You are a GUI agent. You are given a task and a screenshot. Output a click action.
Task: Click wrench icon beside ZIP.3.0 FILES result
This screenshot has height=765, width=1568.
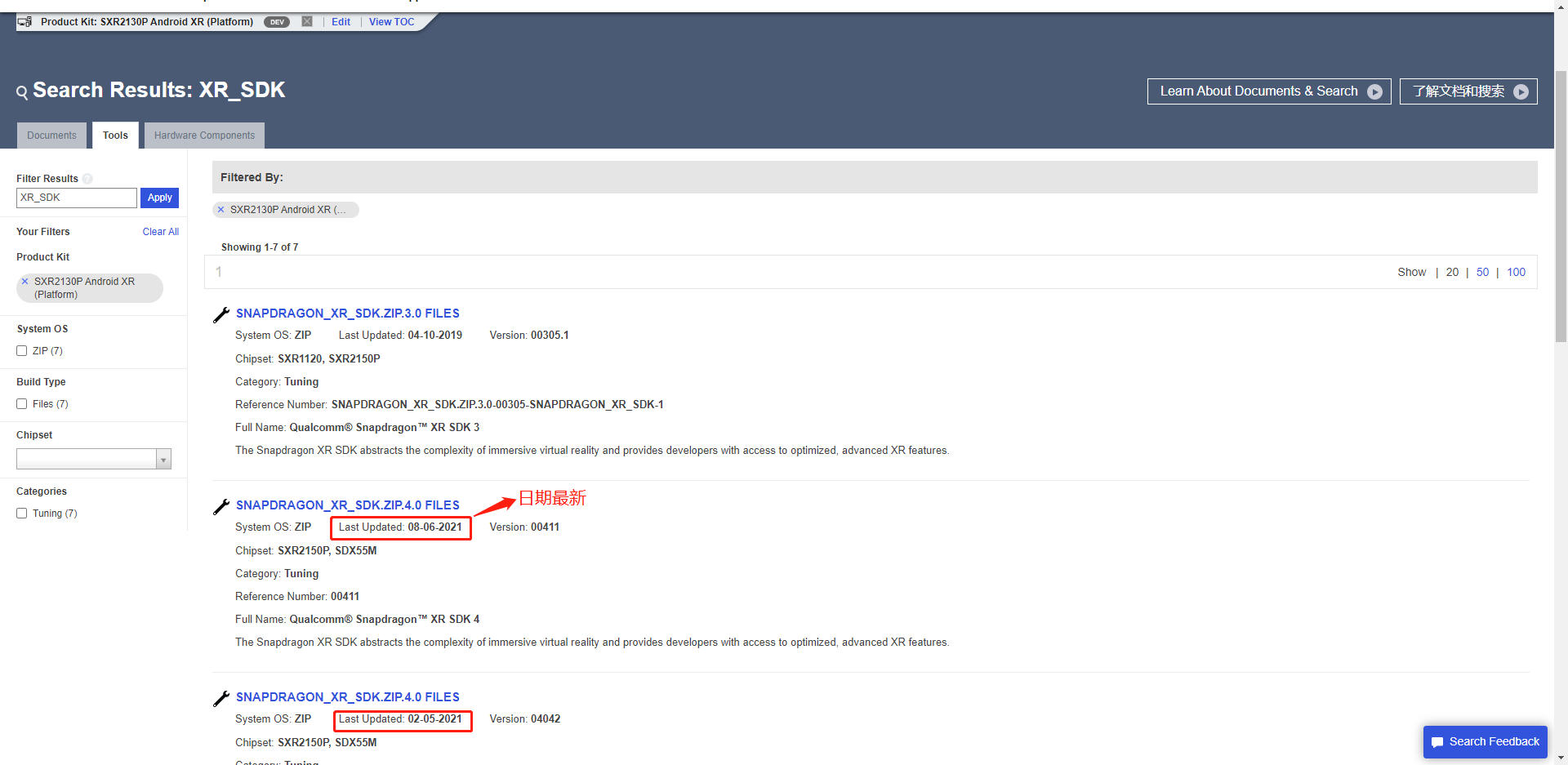tap(221, 314)
